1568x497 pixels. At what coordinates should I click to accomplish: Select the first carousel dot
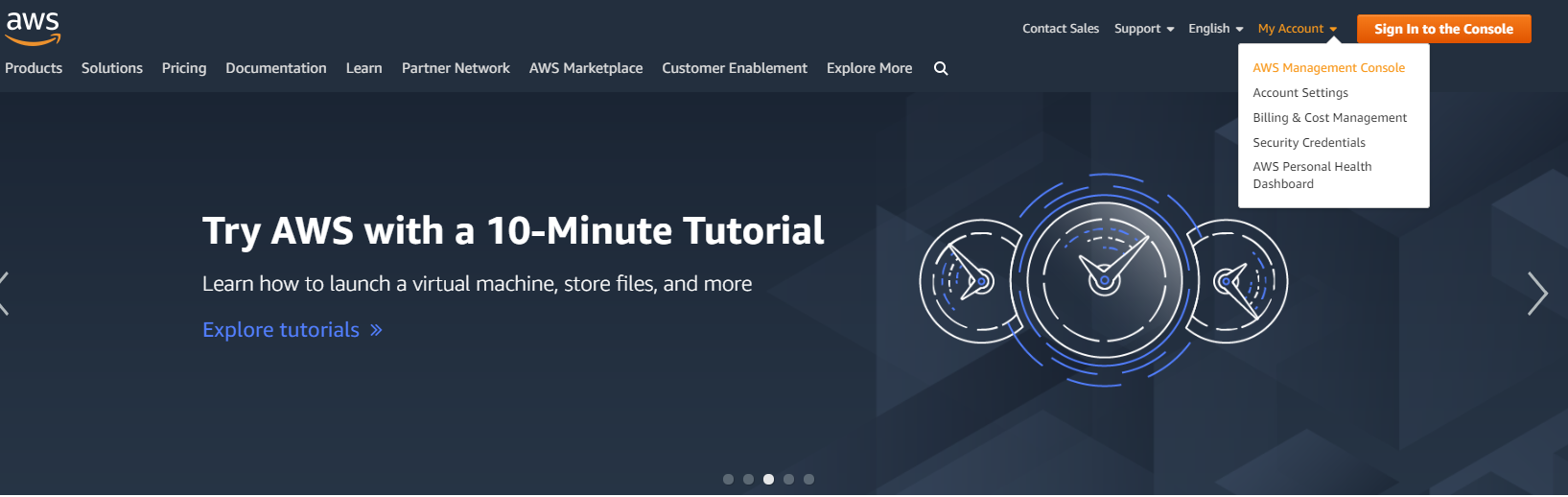coord(728,479)
